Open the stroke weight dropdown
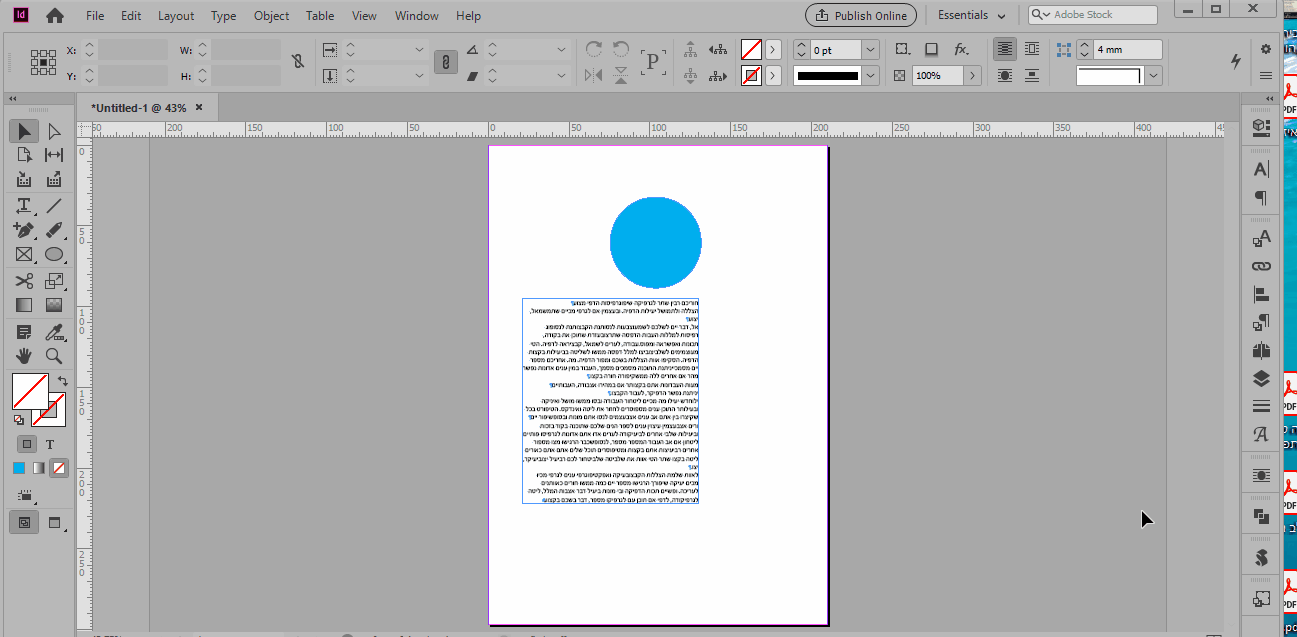The width and height of the screenshot is (1297, 637). 869,50
